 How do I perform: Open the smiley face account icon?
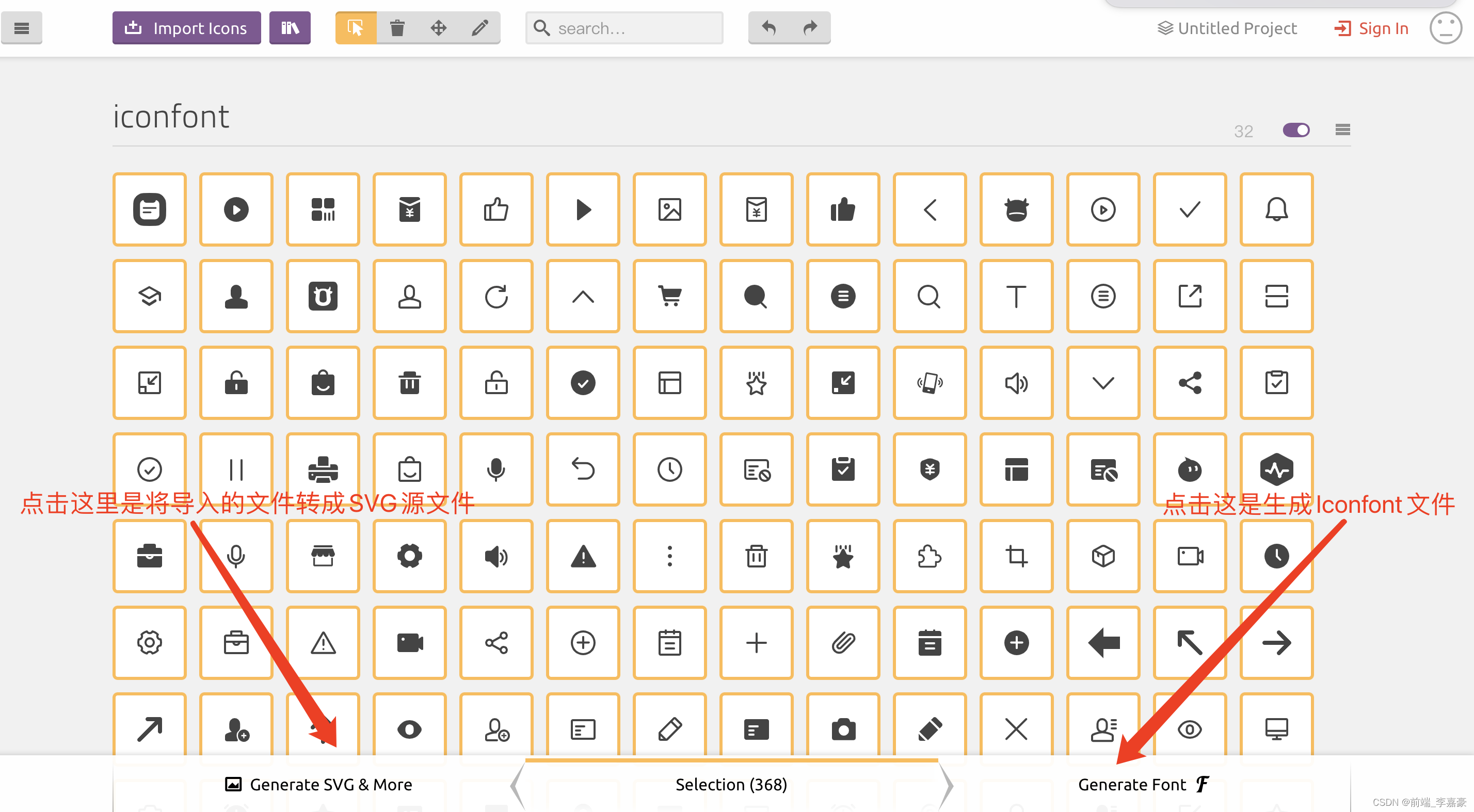point(1446,27)
